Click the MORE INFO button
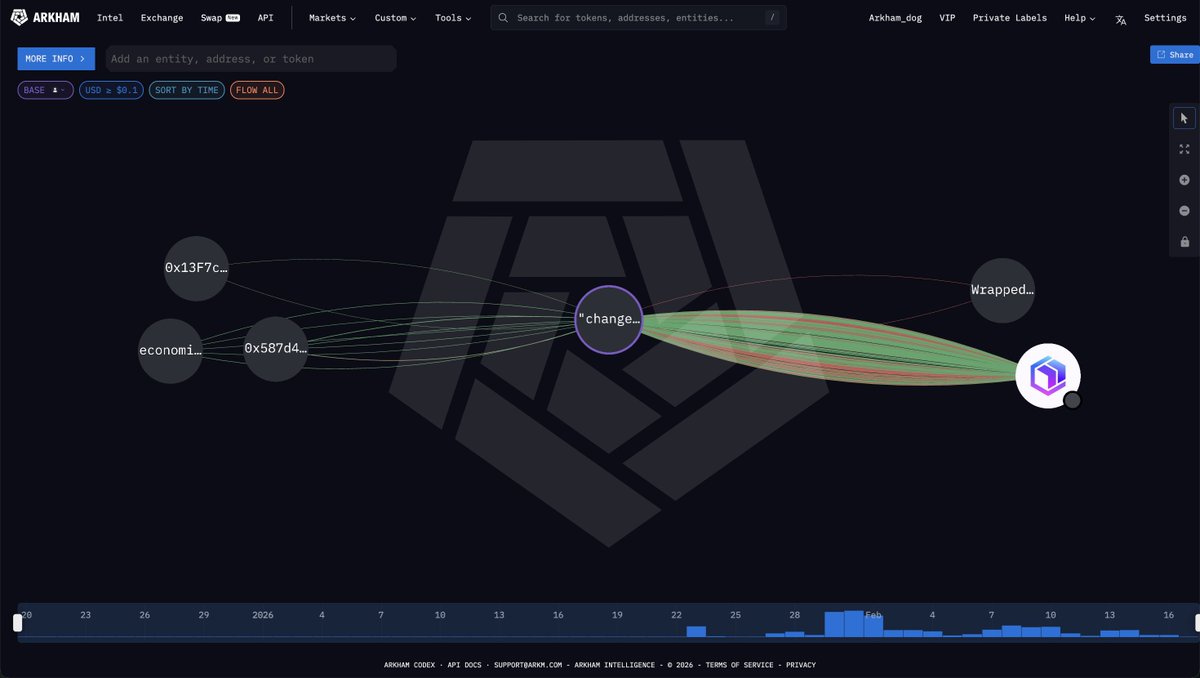The height and width of the screenshot is (678, 1200). (56, 59)
